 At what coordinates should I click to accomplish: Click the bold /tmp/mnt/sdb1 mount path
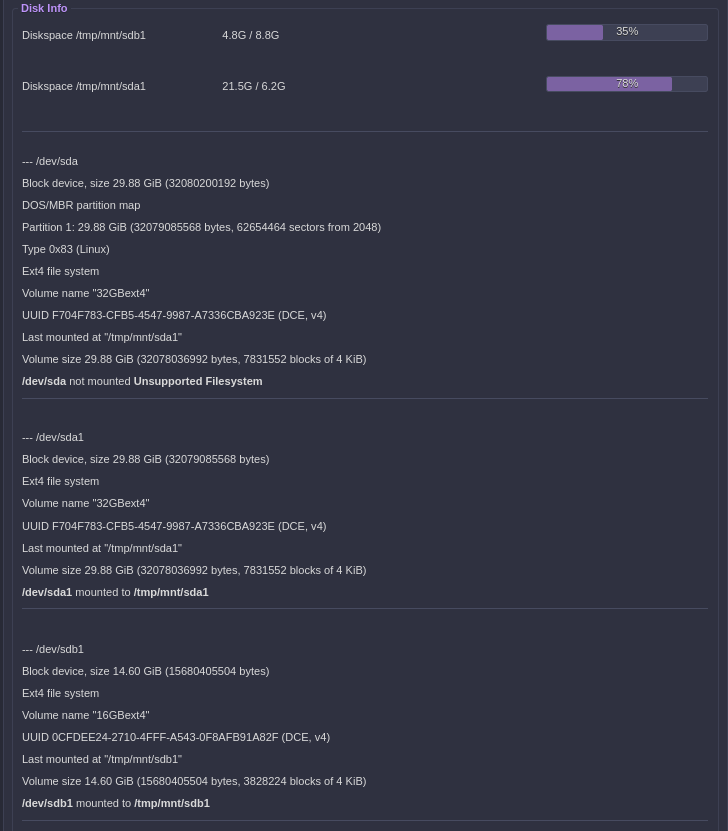coord(171,803)
